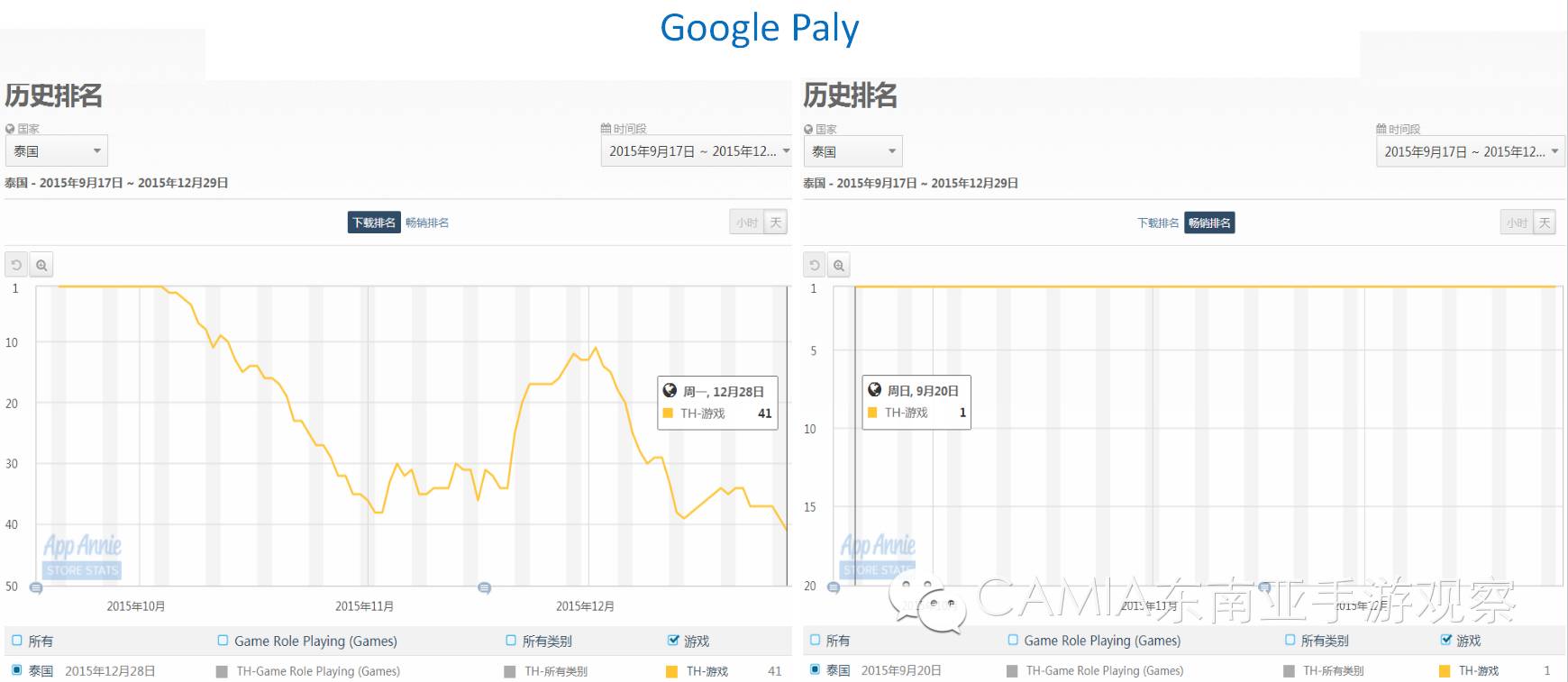
Task: Switch left chart to 天 view
Action: pyautogui.click(x=776, y=223)
